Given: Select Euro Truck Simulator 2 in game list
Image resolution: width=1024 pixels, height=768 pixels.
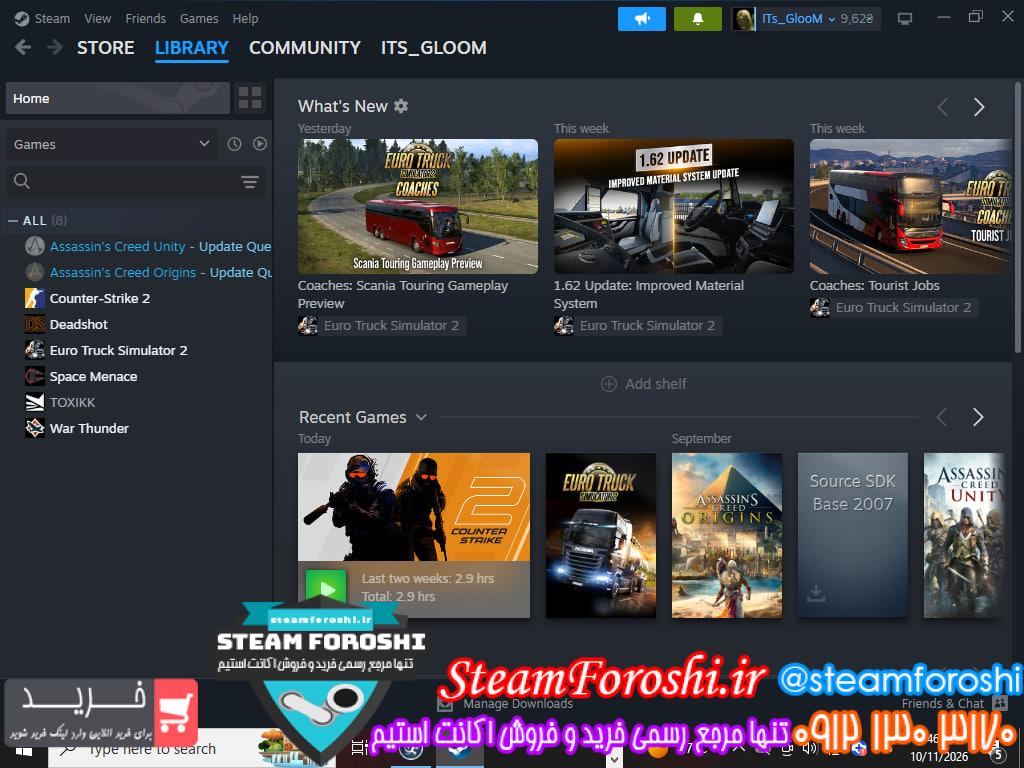Looking at the screenshot, I should 118,350.
